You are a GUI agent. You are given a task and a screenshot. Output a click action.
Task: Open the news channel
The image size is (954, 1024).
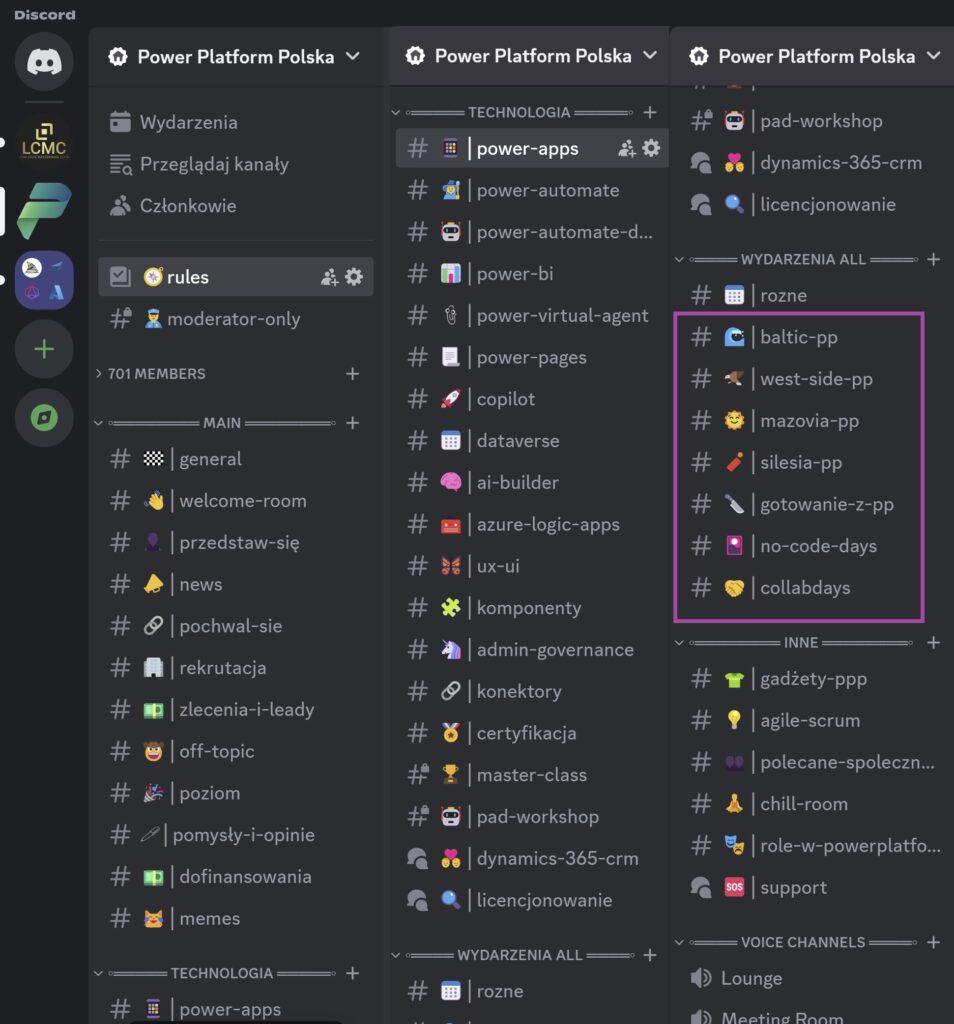click(x=236, y=584)
